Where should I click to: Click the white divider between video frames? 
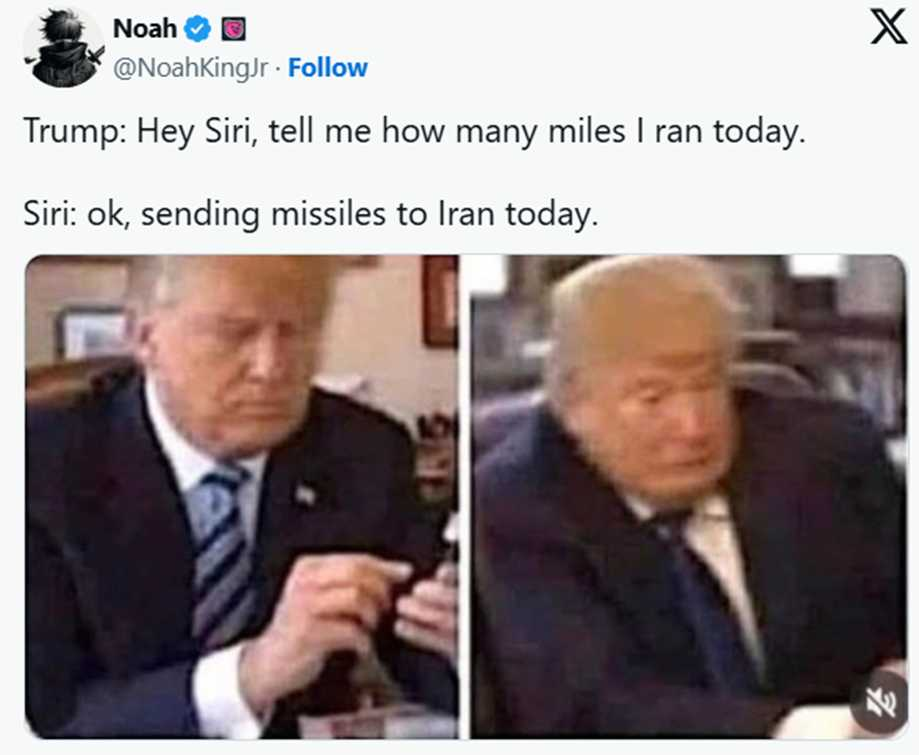[x=465, y=496]
